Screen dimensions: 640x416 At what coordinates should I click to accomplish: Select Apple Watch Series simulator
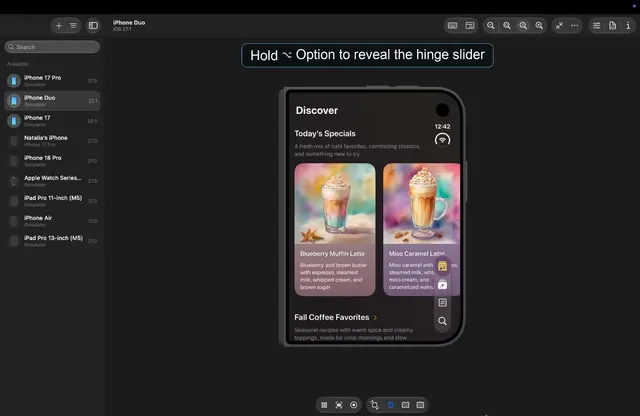coord(52,180)
